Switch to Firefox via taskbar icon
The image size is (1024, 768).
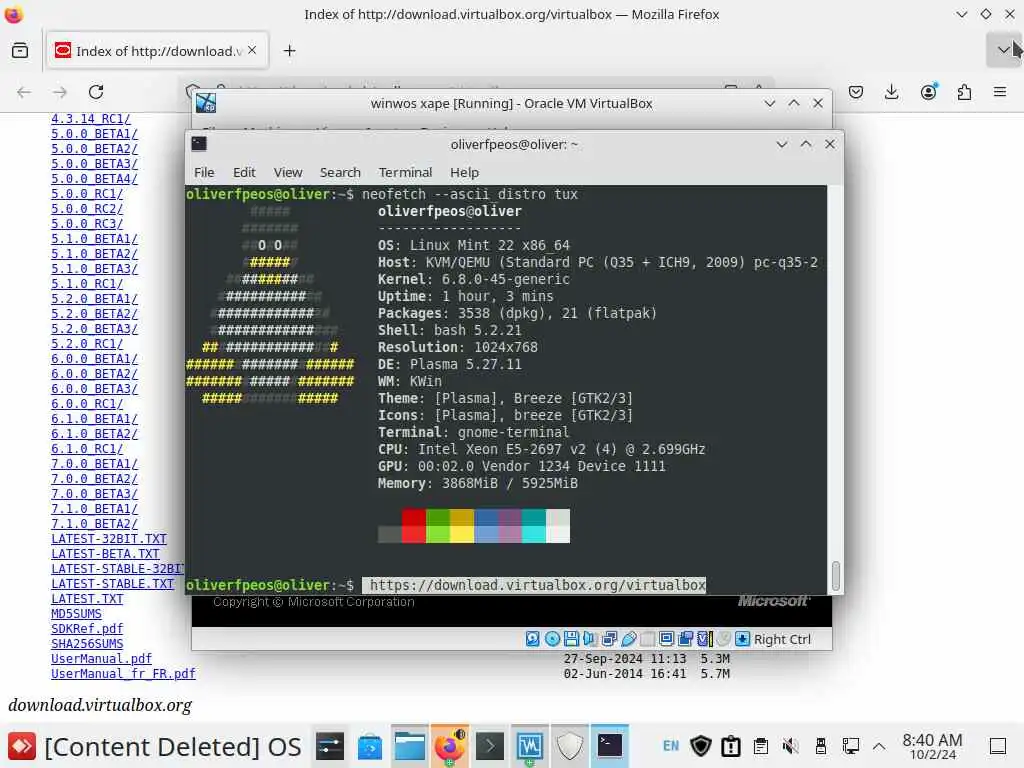[x=449, y=746]
